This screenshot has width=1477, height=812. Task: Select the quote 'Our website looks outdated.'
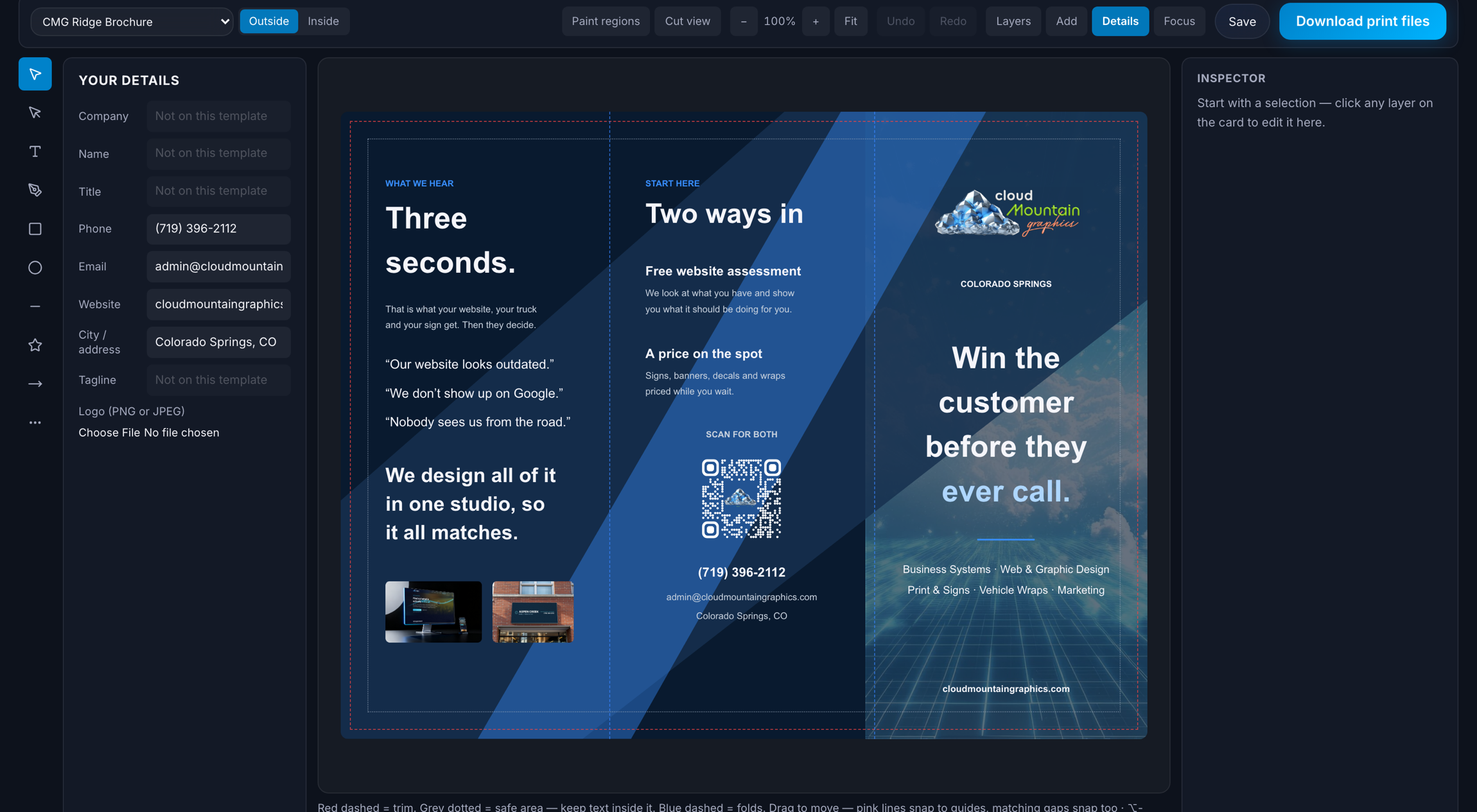pos(469,365)
